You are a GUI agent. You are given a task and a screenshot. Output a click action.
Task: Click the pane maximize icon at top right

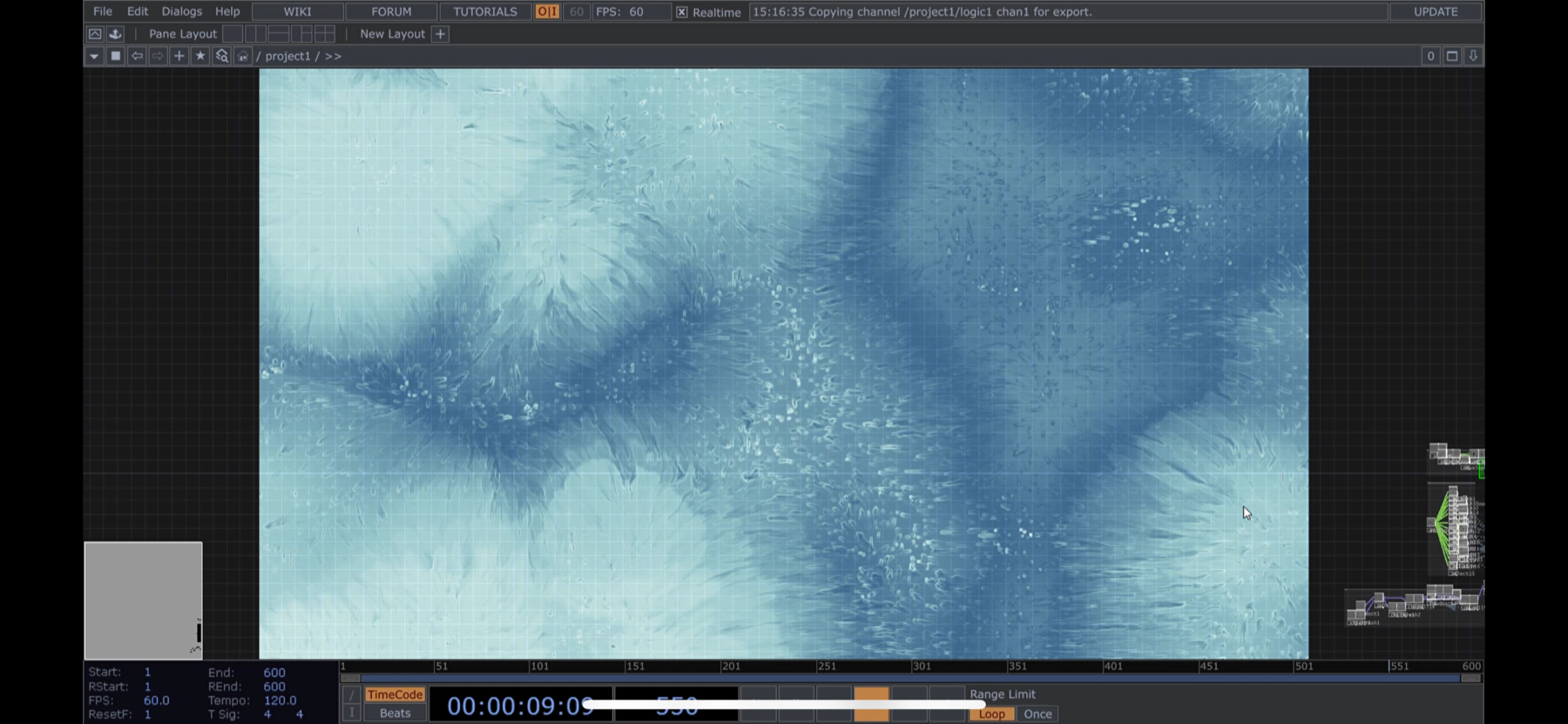(x=1452, y=56)
